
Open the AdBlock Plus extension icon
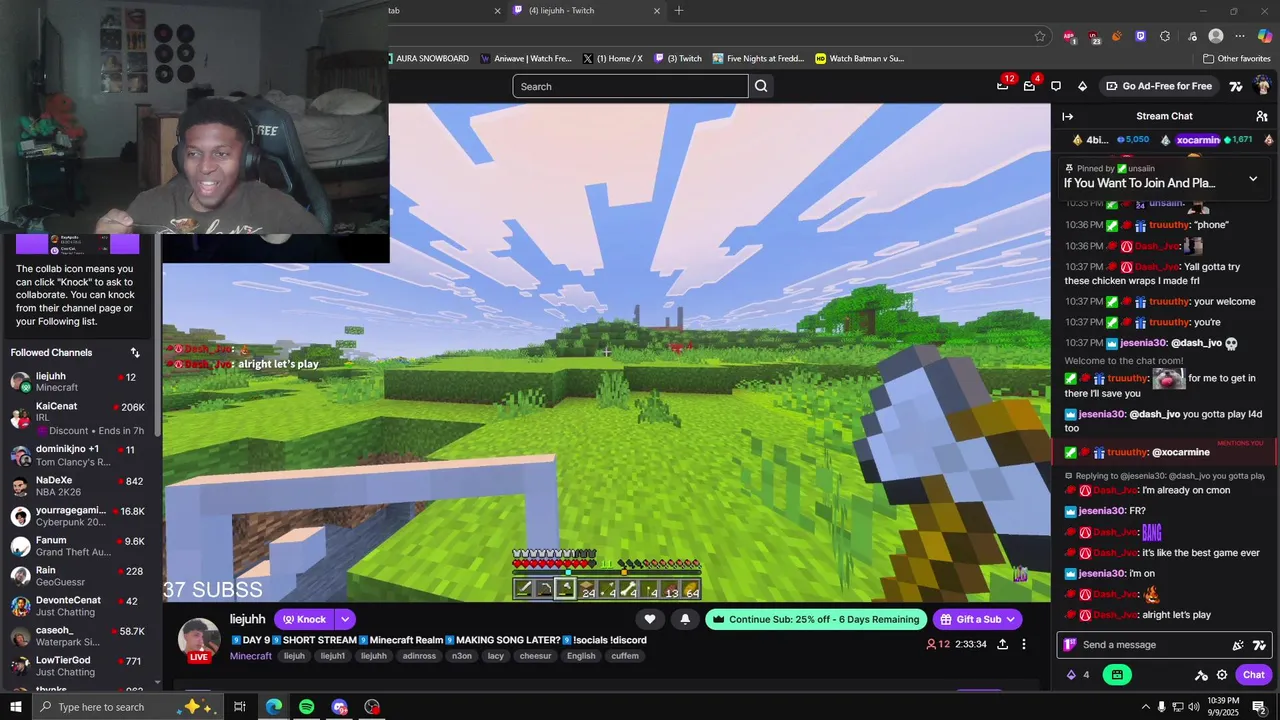point(1069,36)
